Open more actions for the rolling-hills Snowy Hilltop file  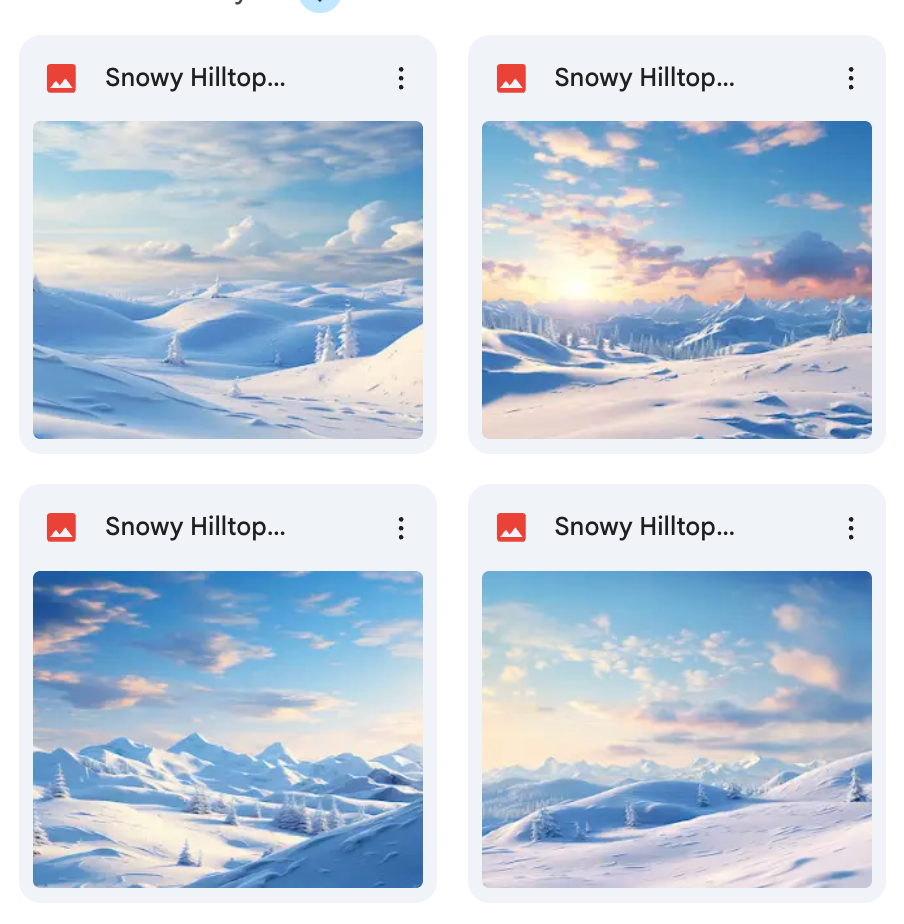(x=401, y=78)
